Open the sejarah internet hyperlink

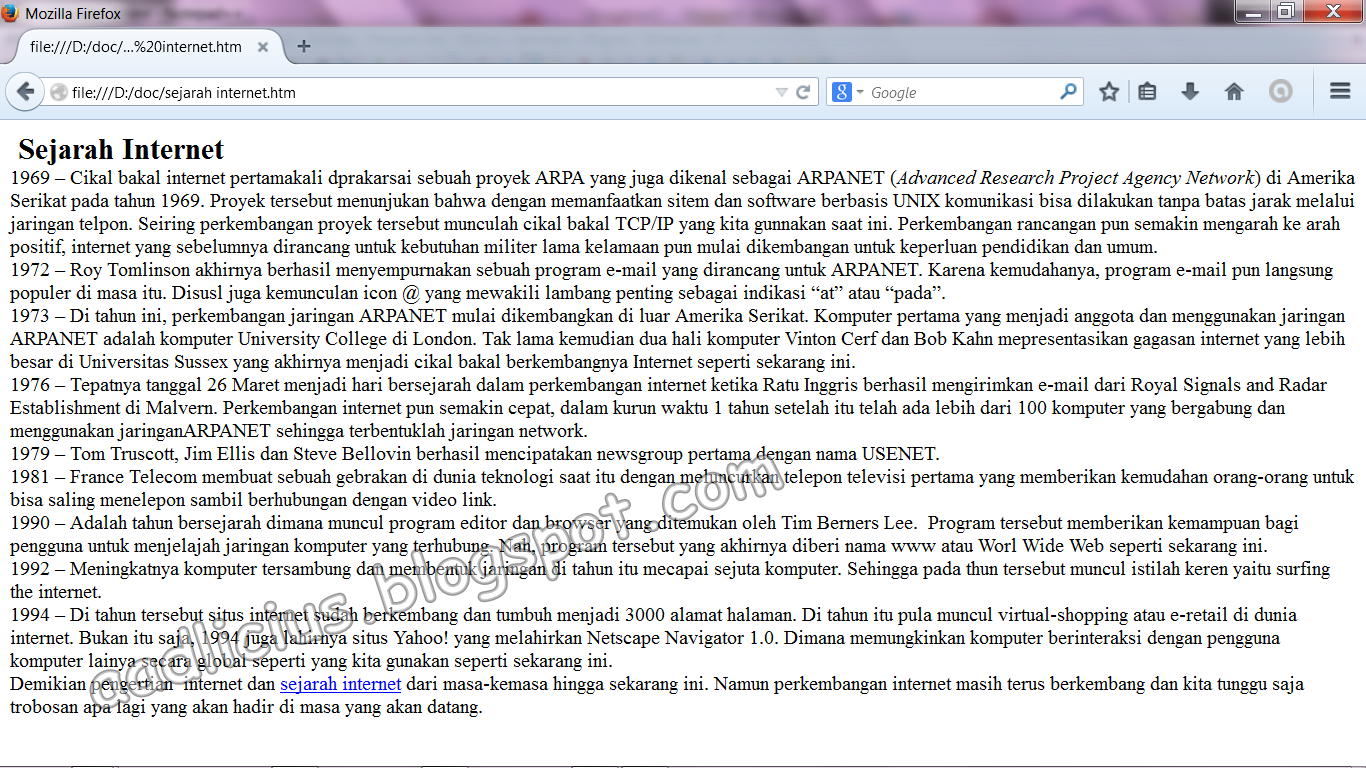tap(341, 684)
